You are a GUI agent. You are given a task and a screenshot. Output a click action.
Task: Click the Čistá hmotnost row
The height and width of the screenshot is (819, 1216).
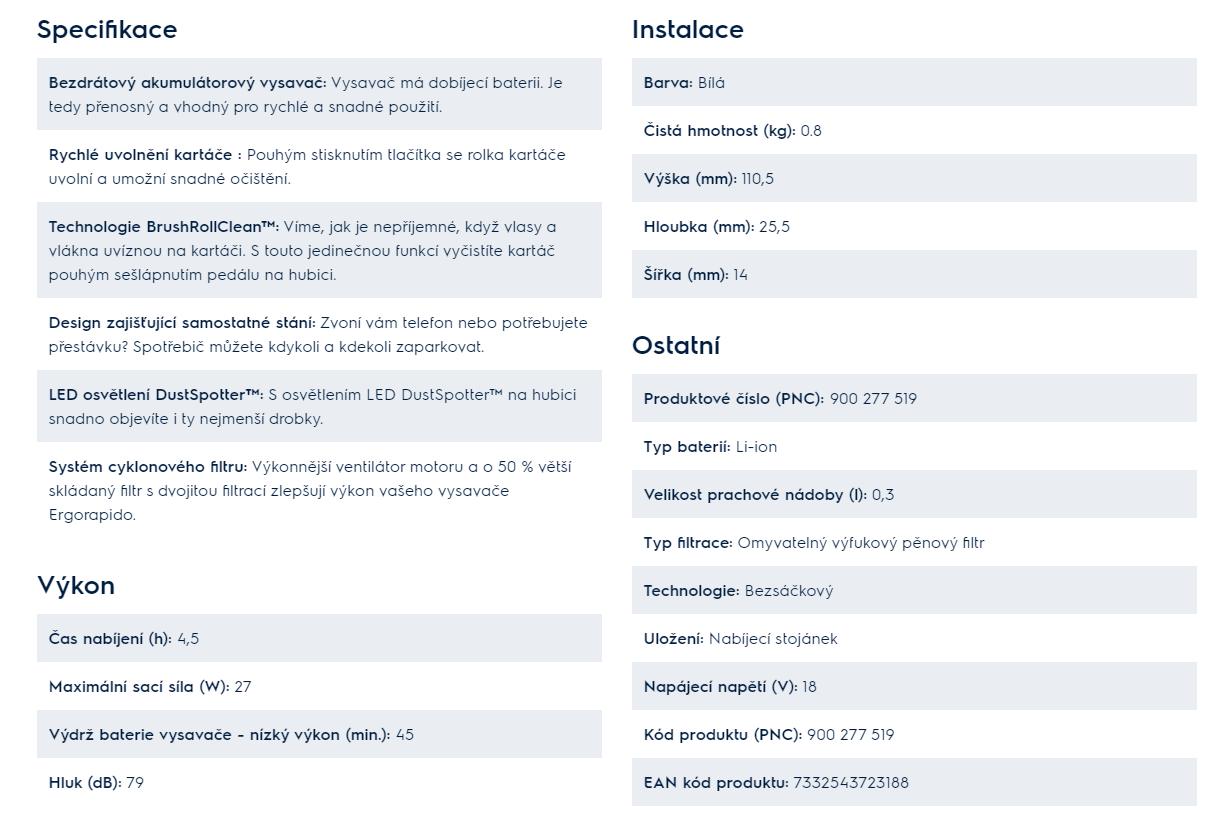click(x=914, y=130)
